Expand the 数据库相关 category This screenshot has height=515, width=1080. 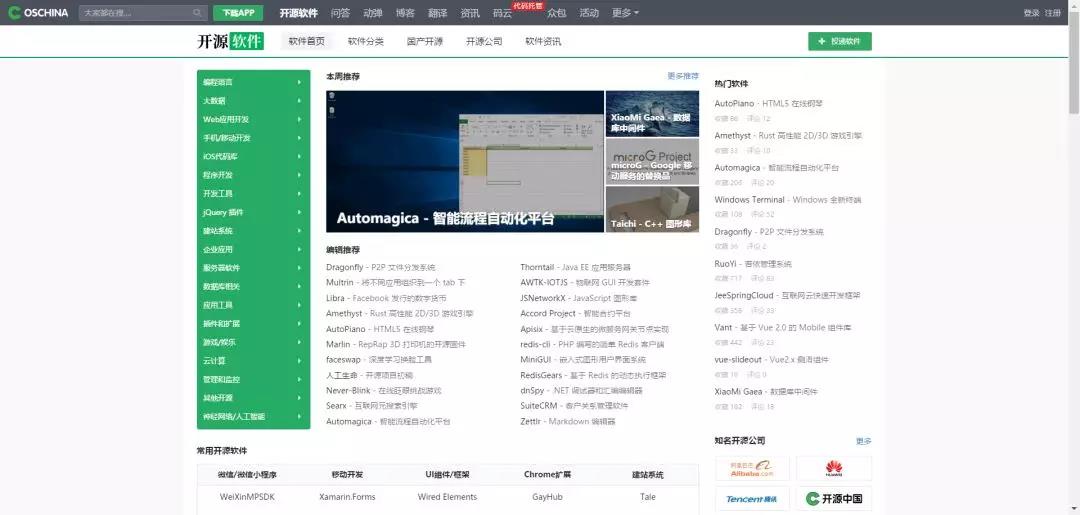click(x=253, y=286)
